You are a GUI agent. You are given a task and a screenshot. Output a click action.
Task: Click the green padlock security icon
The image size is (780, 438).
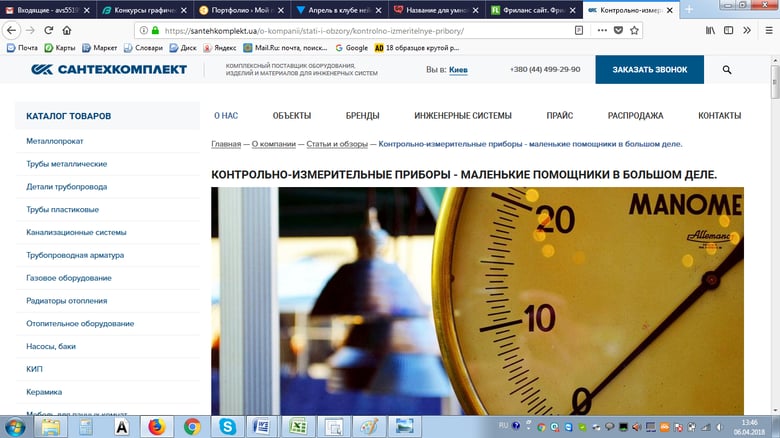coord(155,30)
